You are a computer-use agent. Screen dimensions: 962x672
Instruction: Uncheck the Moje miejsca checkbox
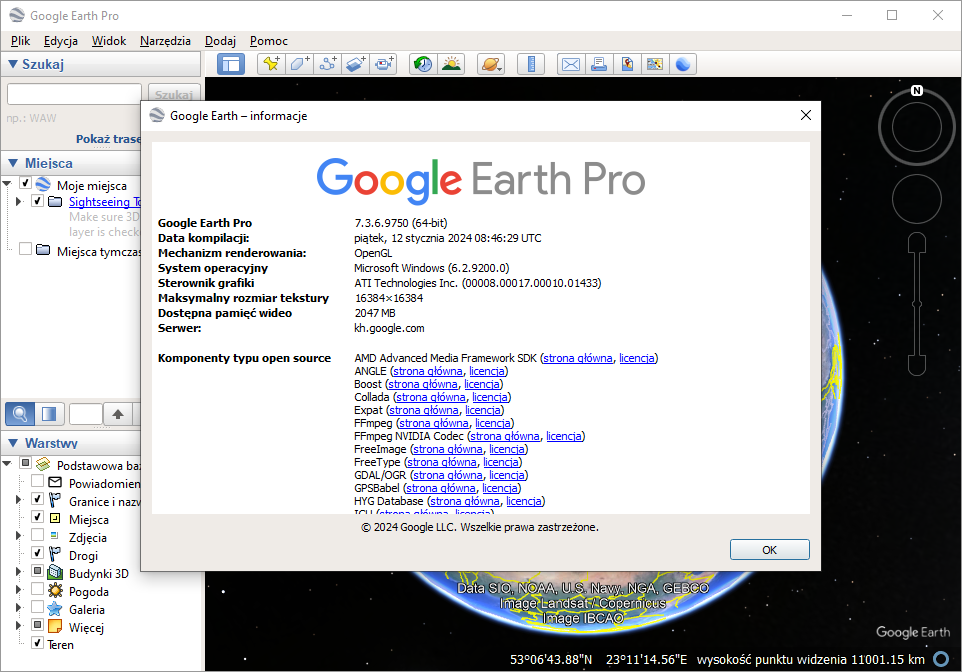coord(25,183)
